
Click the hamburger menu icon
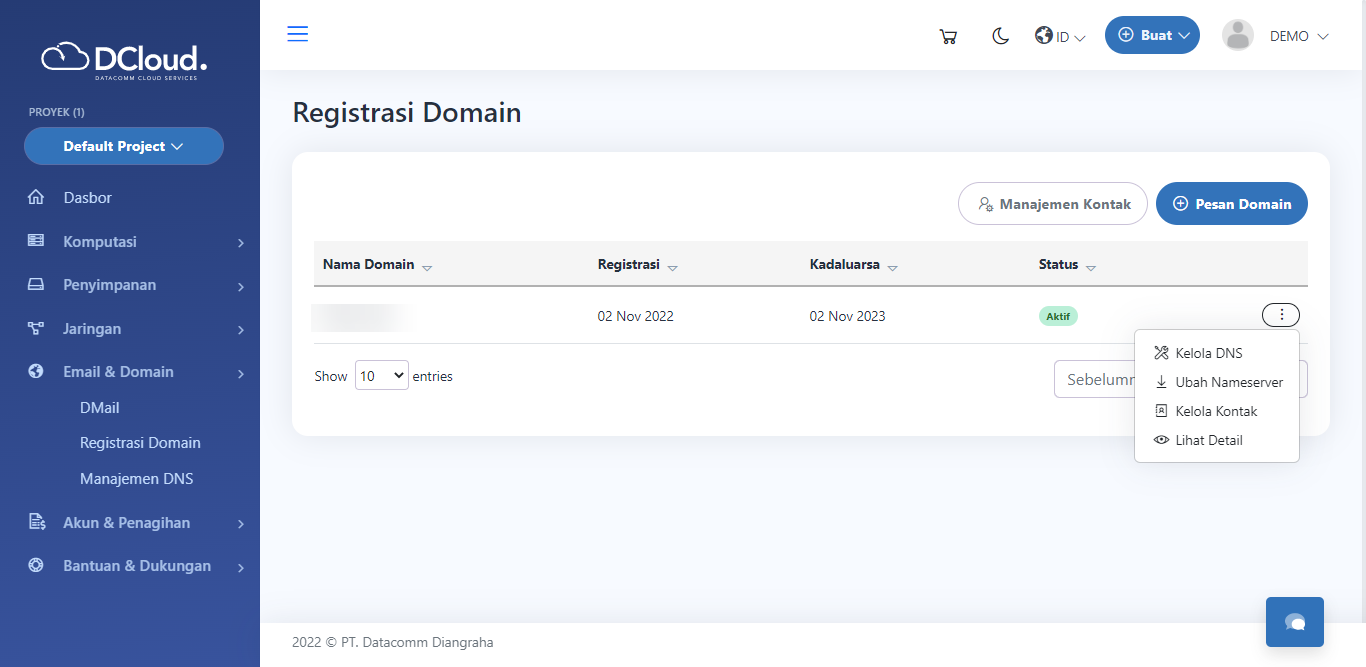pyautogui.click(x=298, y=34)
